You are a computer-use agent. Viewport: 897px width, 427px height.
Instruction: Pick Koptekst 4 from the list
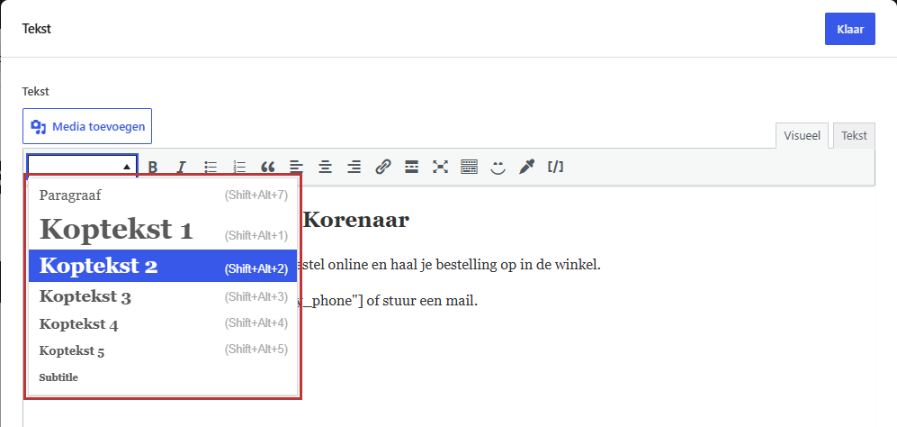163,324
